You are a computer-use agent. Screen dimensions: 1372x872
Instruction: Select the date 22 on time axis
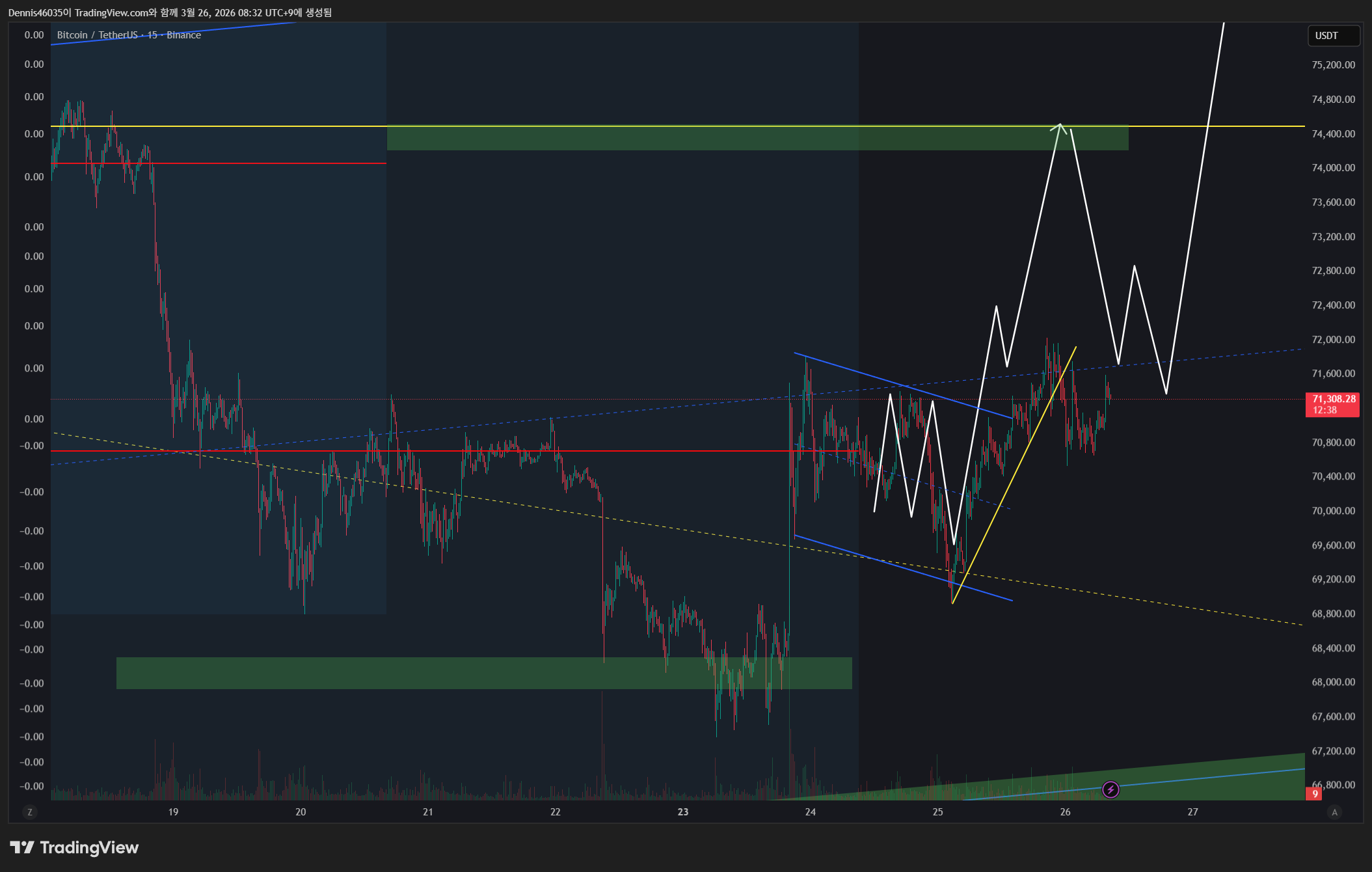[x=555, y=812]
